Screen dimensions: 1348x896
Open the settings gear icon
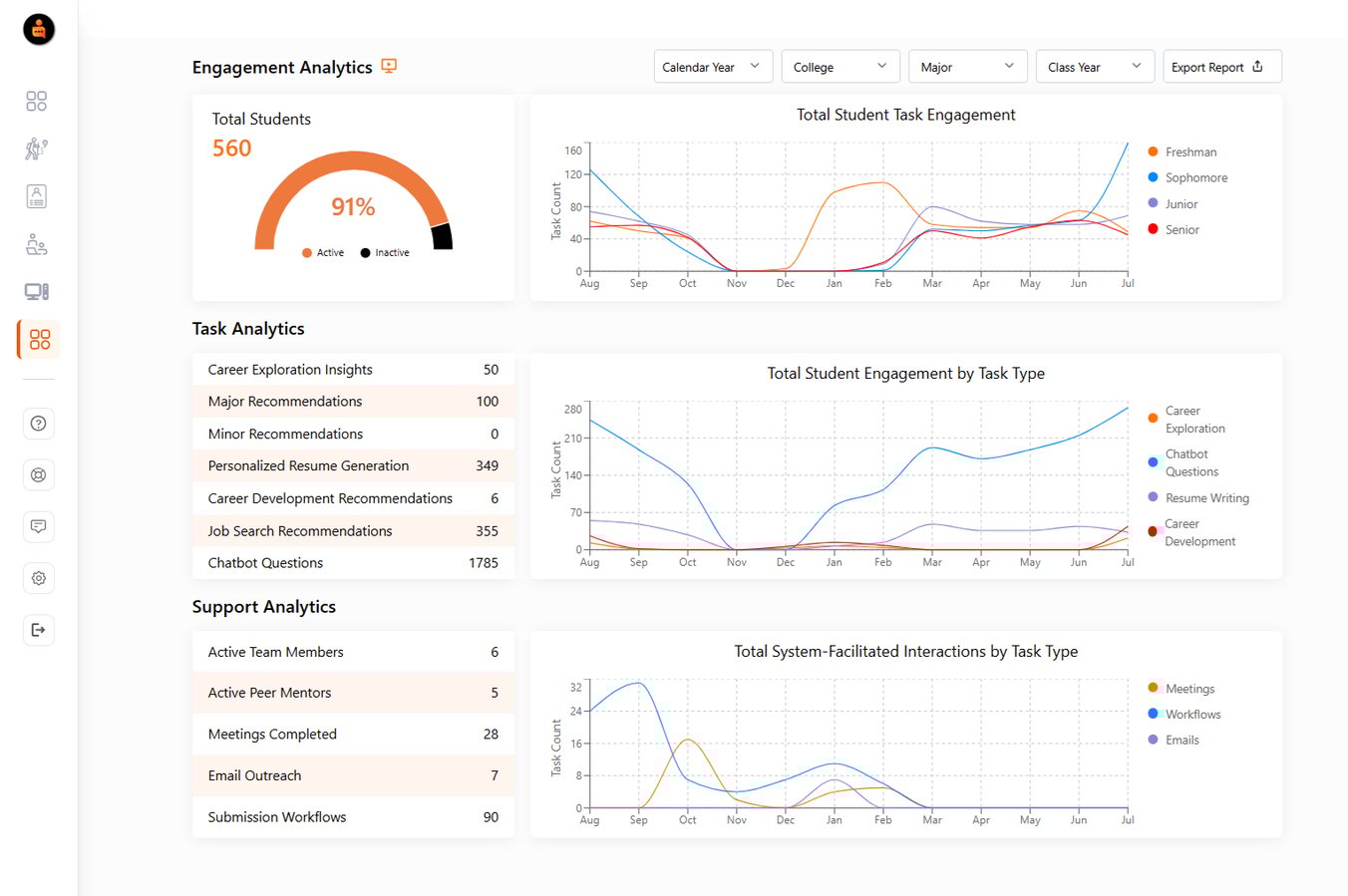tap(38, 578)
